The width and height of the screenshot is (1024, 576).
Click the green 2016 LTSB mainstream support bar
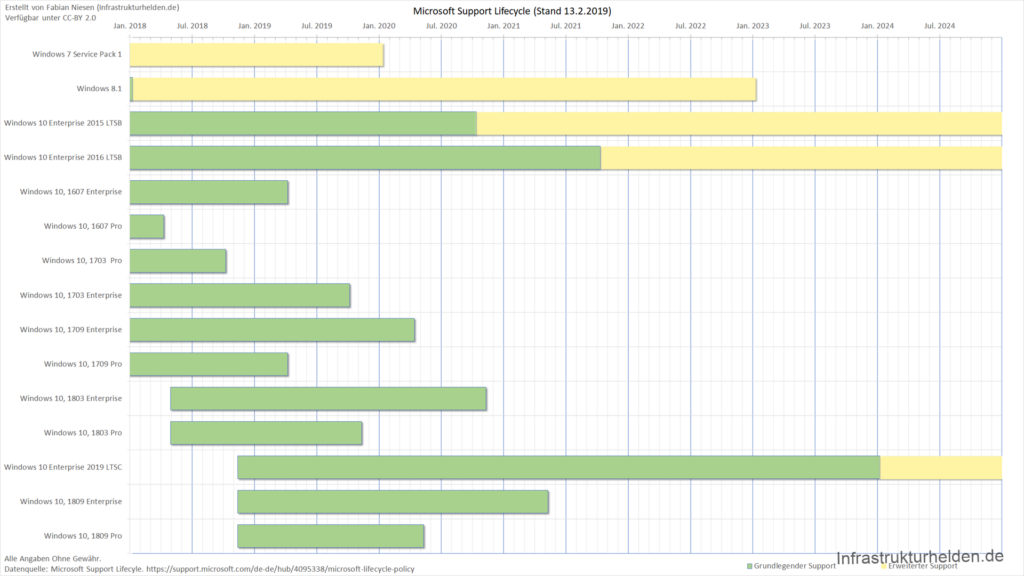[x=365, y=158]
